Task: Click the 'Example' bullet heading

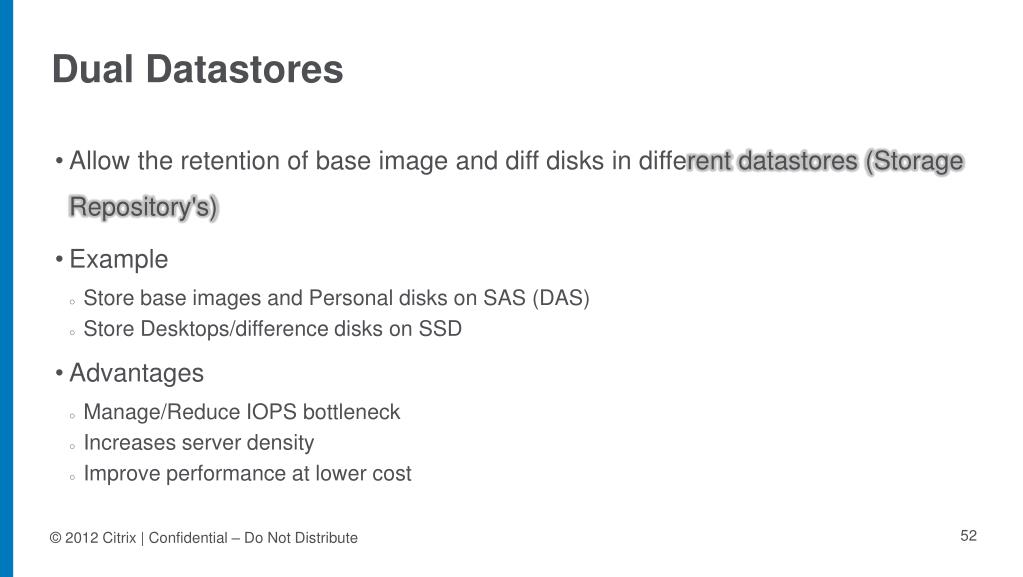Action: (119, 259)
